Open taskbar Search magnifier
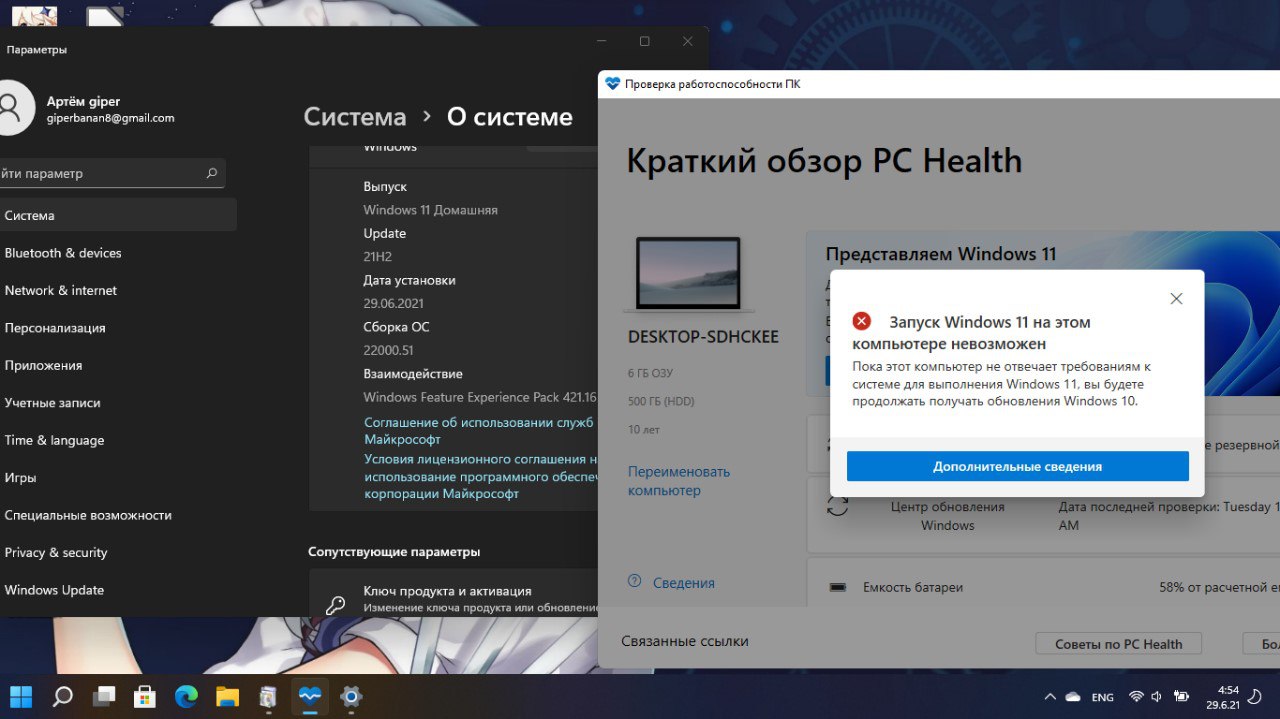 tap(62, 696)
